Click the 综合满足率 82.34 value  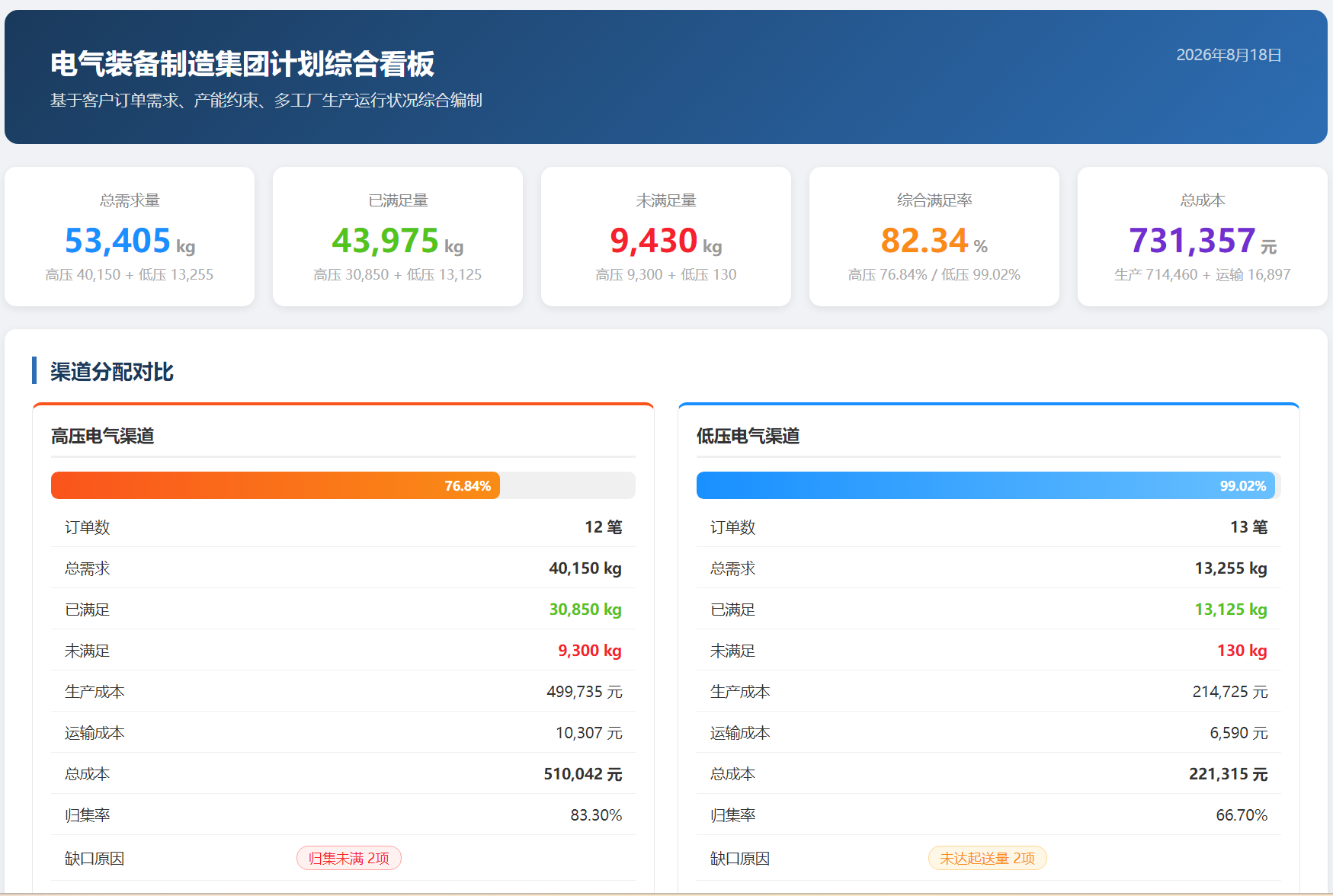pyautogui.click(x=924, y=241)
